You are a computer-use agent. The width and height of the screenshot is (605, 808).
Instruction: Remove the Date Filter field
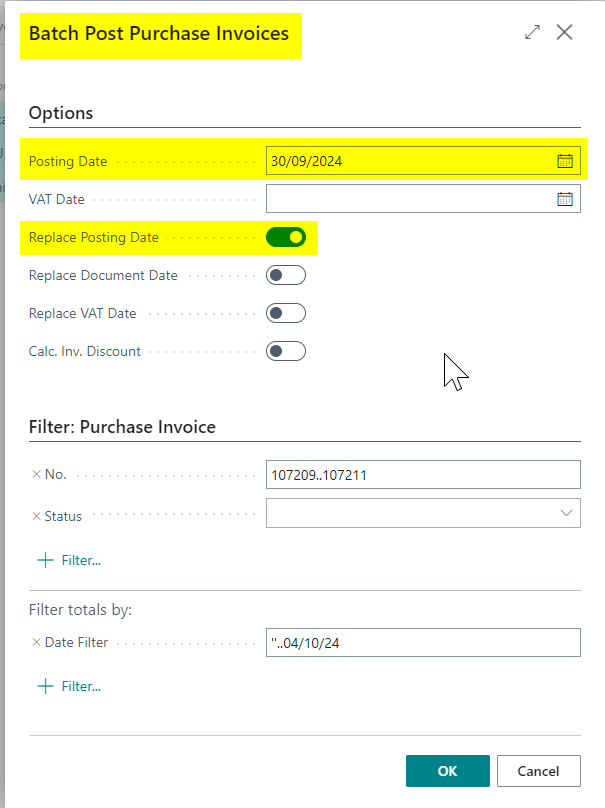tap(36, 642)
